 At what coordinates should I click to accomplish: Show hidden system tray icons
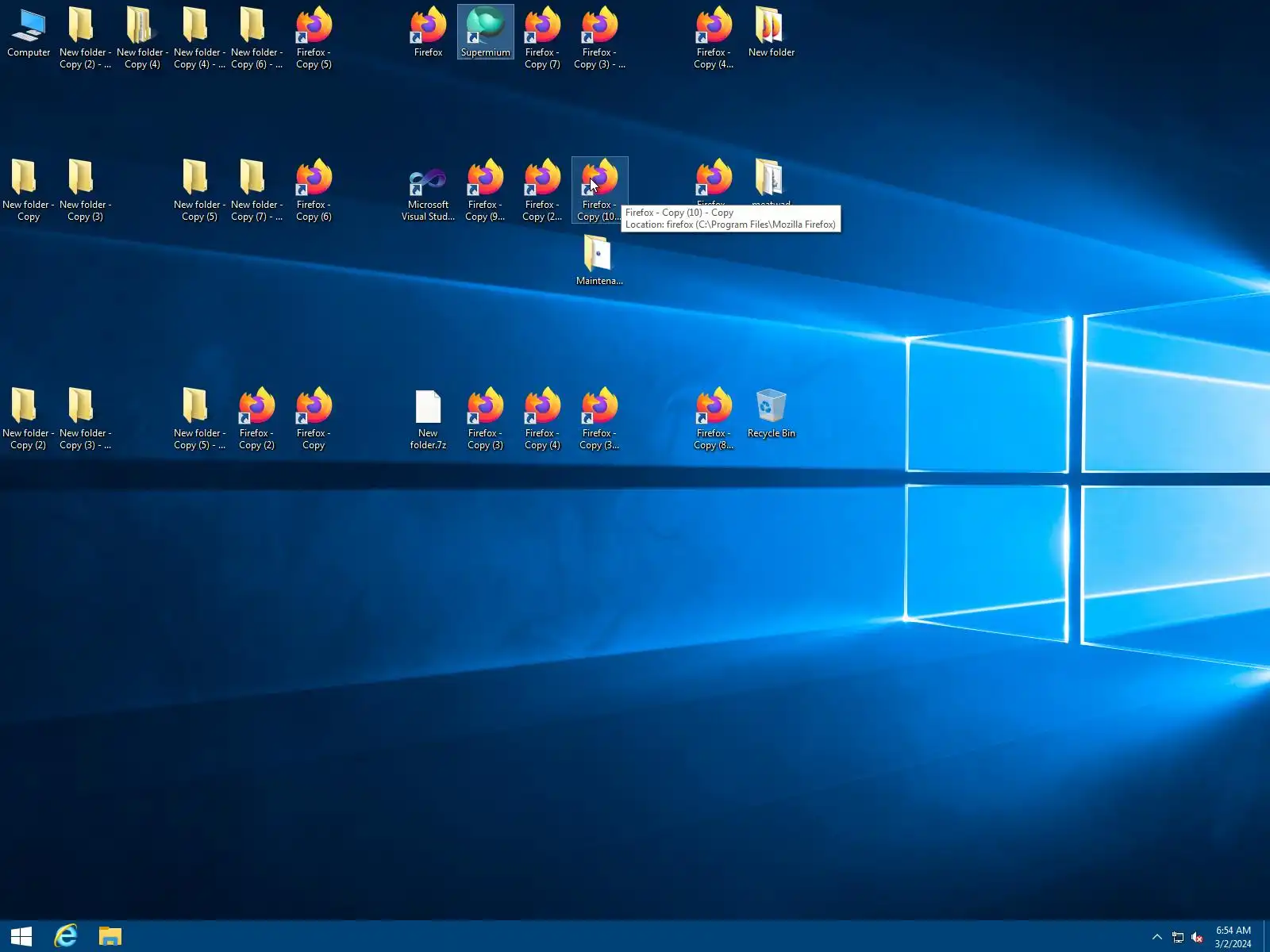coord(1156,937)
